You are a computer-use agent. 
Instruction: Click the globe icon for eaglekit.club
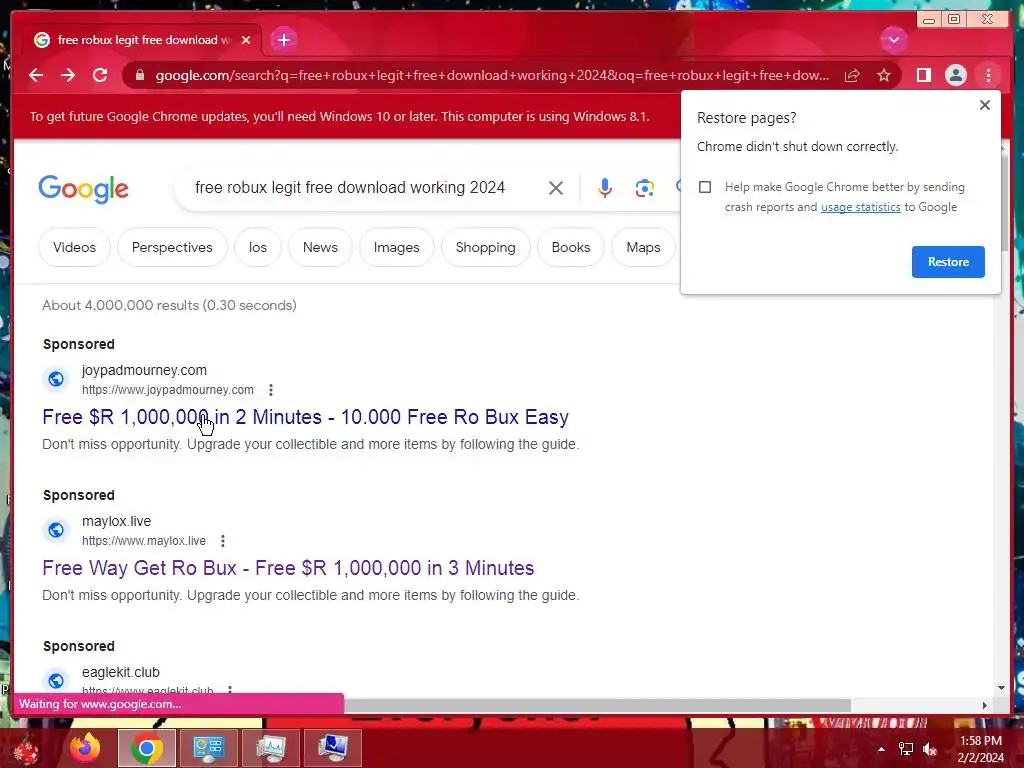[x=56, y=680]
